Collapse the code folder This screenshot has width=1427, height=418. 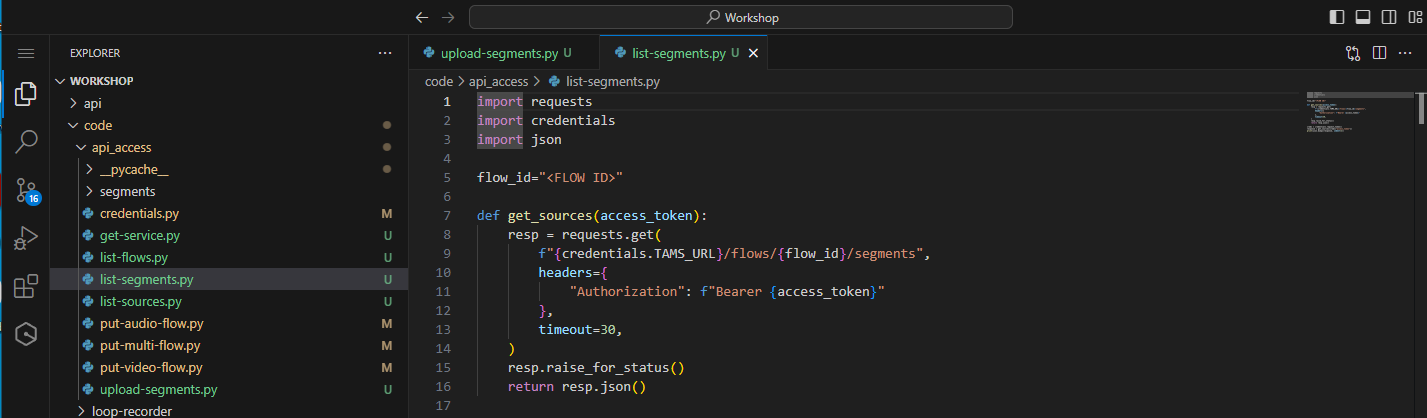pyautogui.click(x=229, y=125)
